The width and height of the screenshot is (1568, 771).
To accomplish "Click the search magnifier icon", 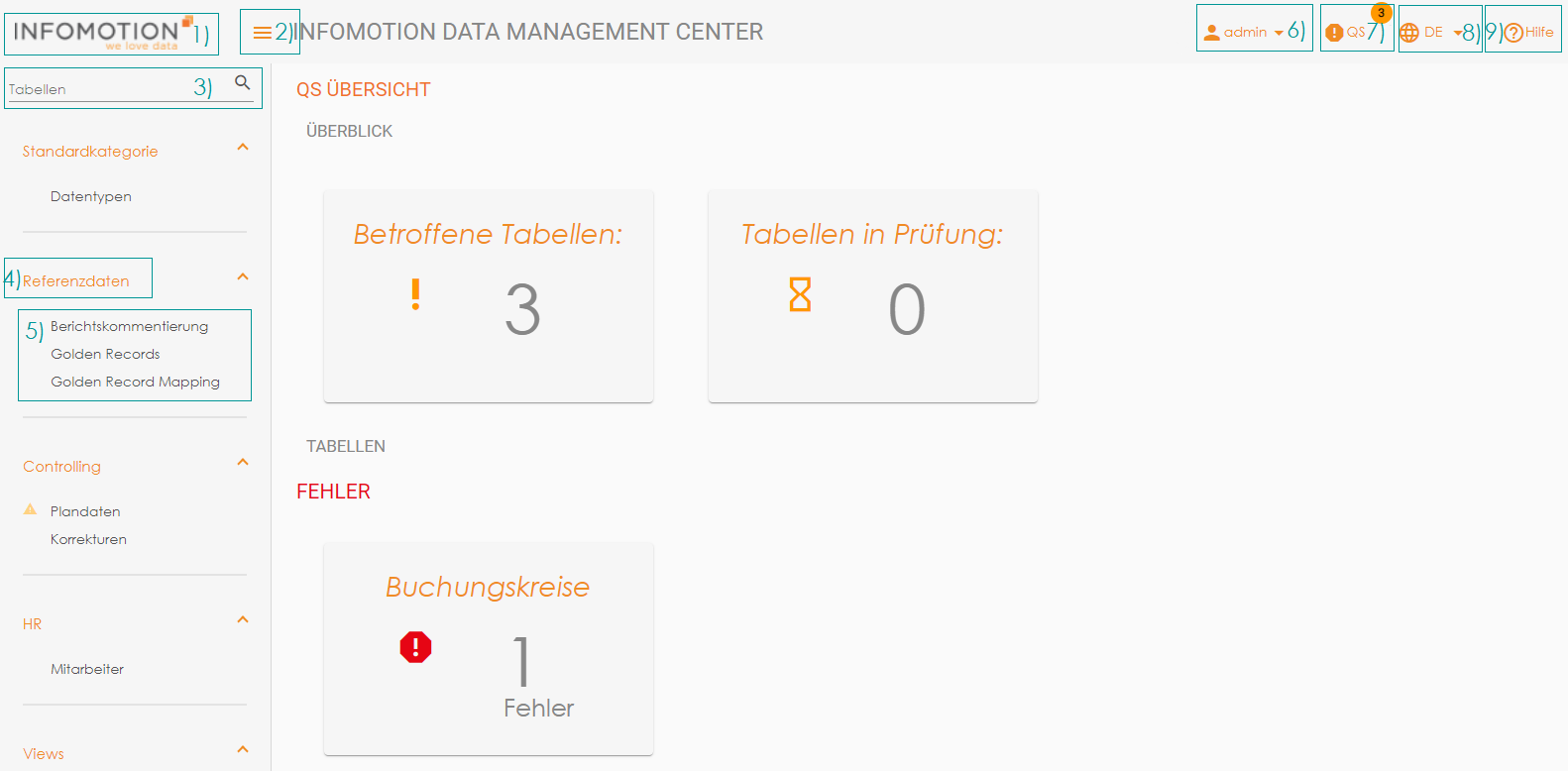I will (243, 83).
